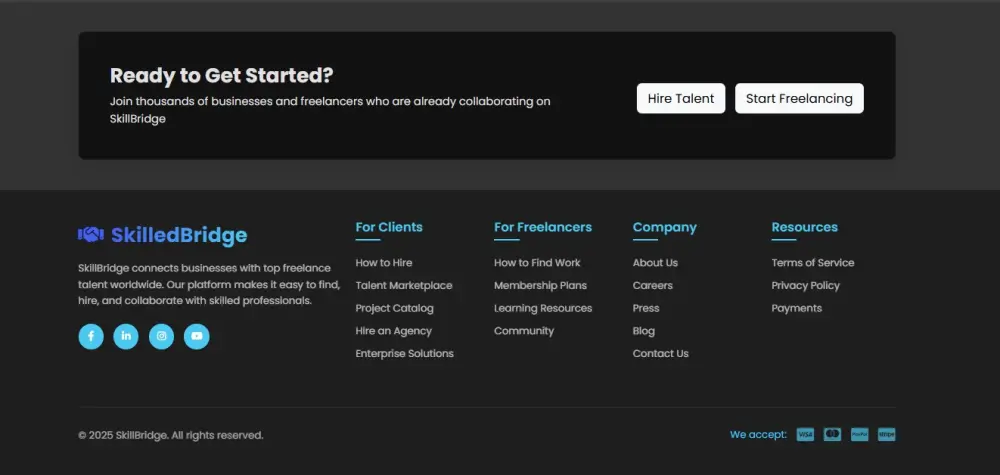Click the Mastercard payment icon
This screenshot has height=475, width=1000.
pyautogui.click(x=832, y=435)
